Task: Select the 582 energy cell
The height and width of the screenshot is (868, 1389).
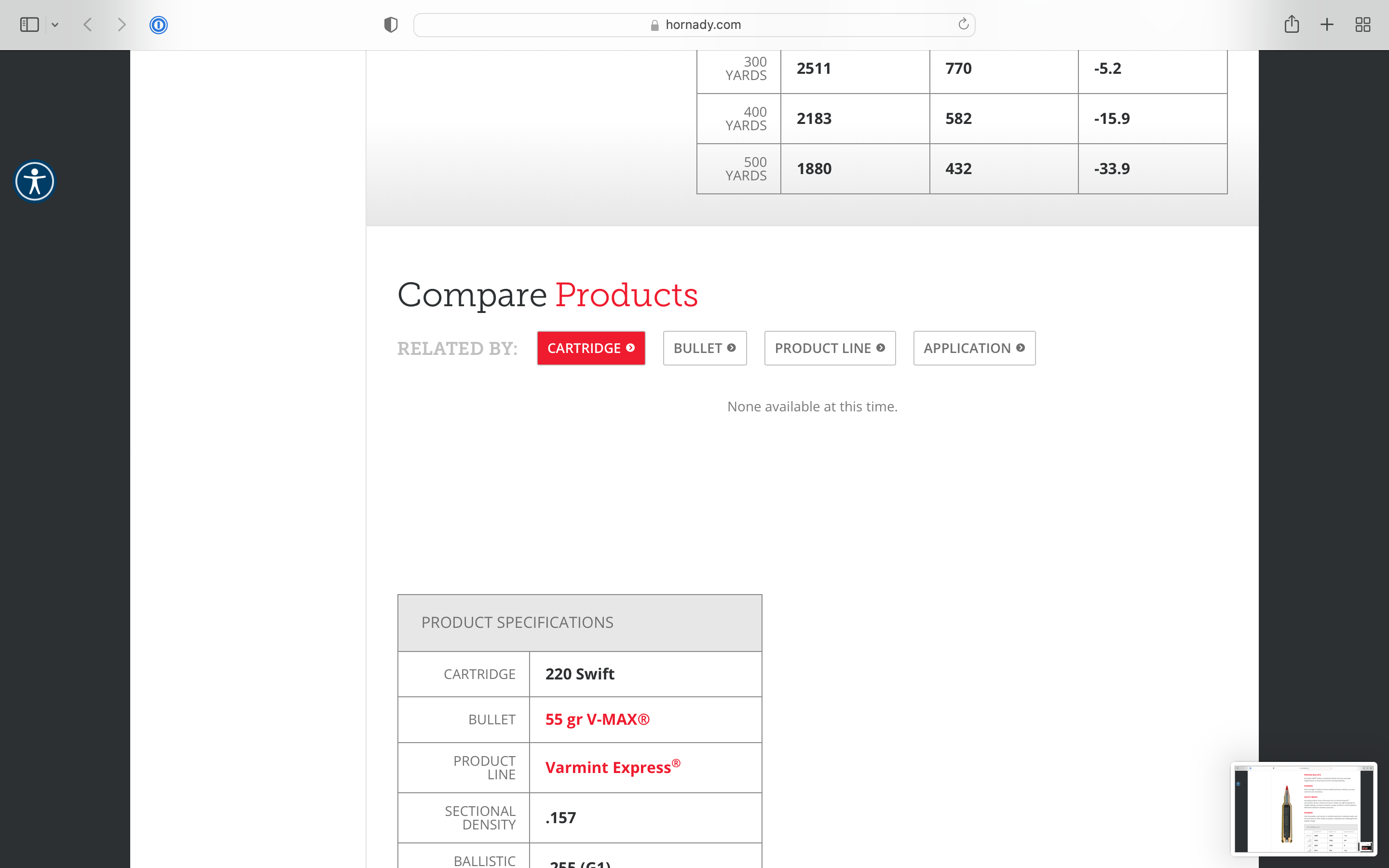Action: click(x=1003, y=119)
